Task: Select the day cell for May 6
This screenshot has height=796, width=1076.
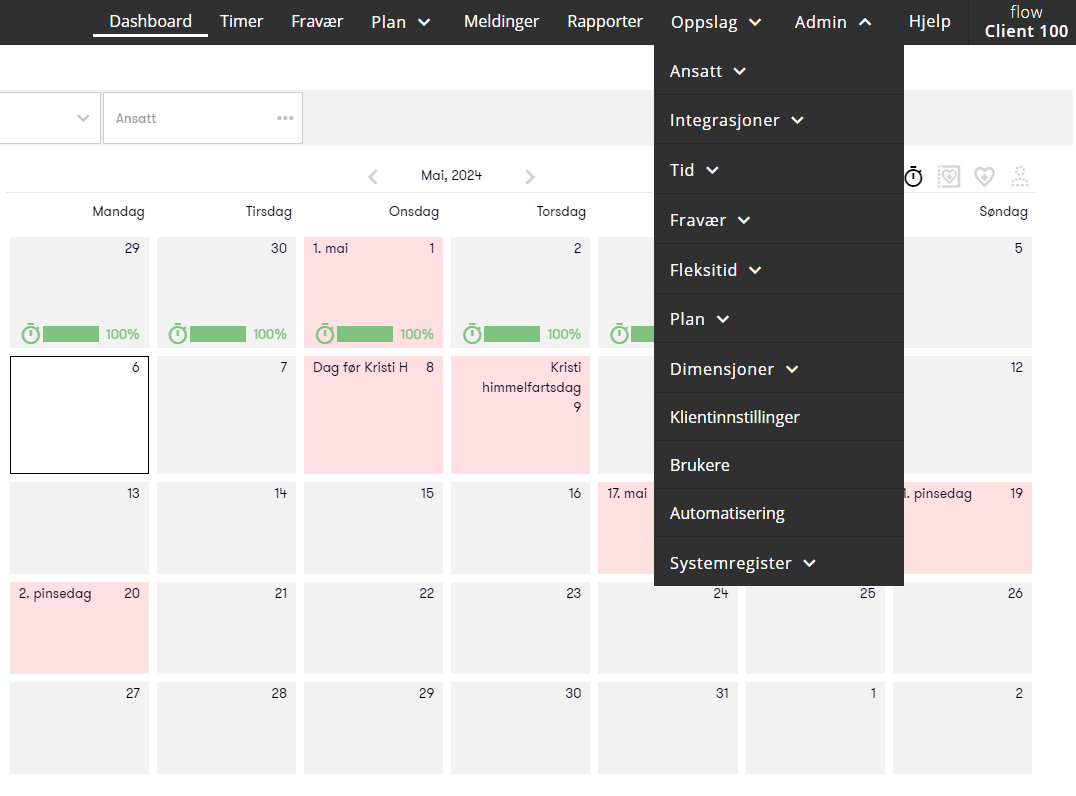Action: tap(79, 415)
